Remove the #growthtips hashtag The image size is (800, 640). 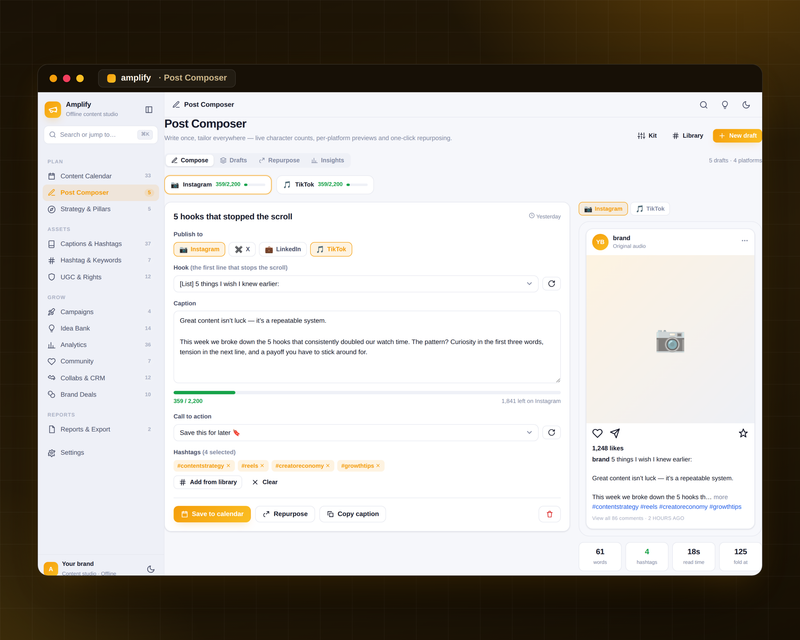tap(378, 465)
